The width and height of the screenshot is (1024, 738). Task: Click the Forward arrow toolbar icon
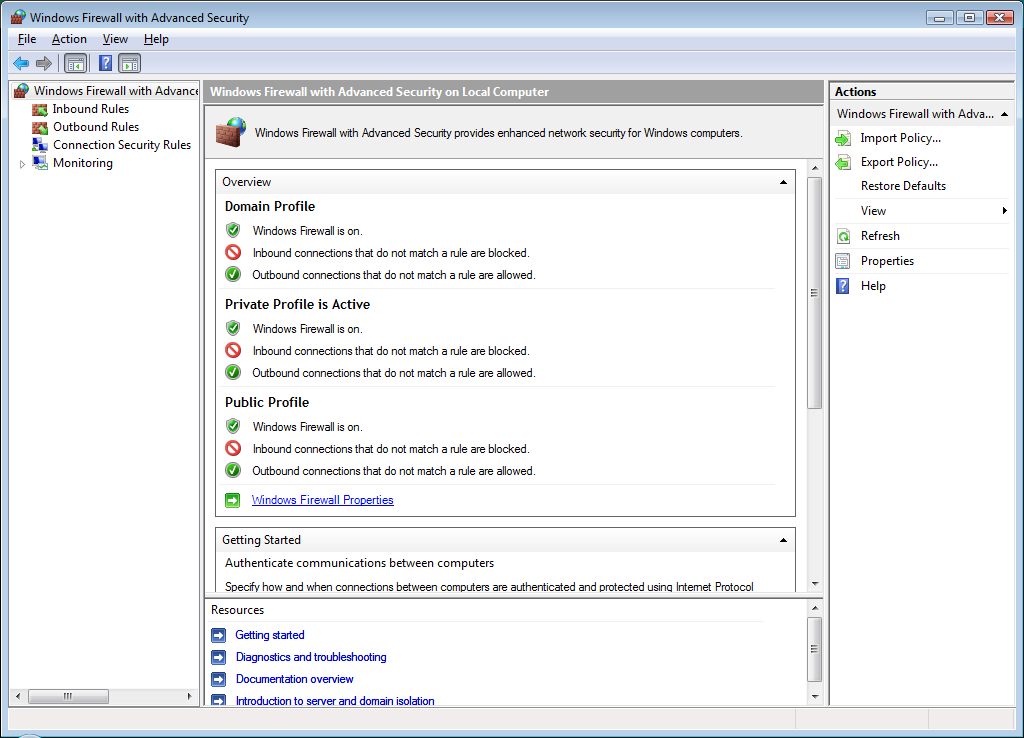(x=44, y=63)
